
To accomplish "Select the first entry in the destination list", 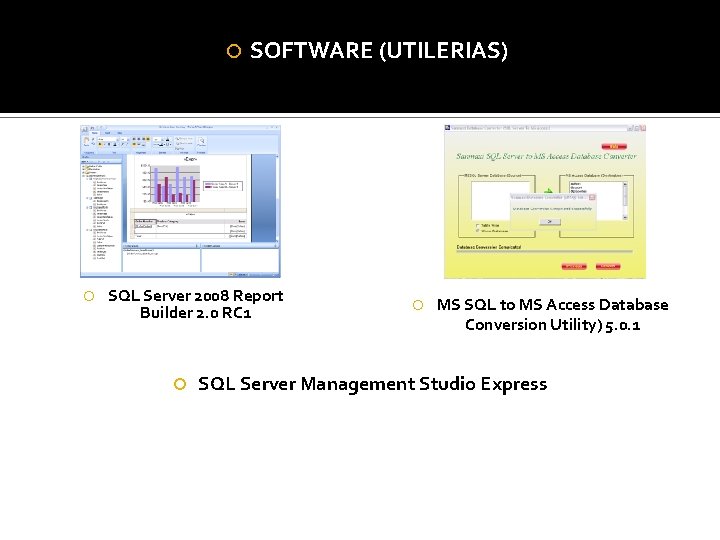I will (x=576, y=184).
